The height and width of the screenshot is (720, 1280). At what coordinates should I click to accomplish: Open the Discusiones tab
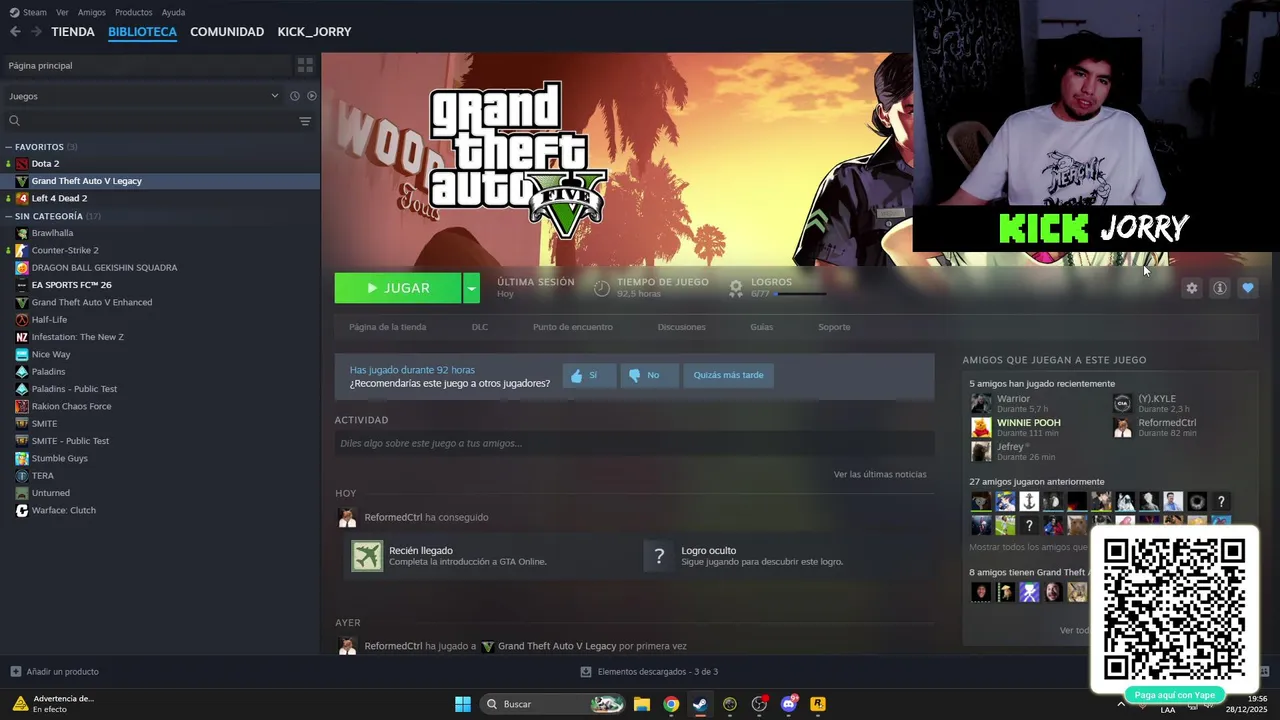pyautogui.click(x=682, y=327)
